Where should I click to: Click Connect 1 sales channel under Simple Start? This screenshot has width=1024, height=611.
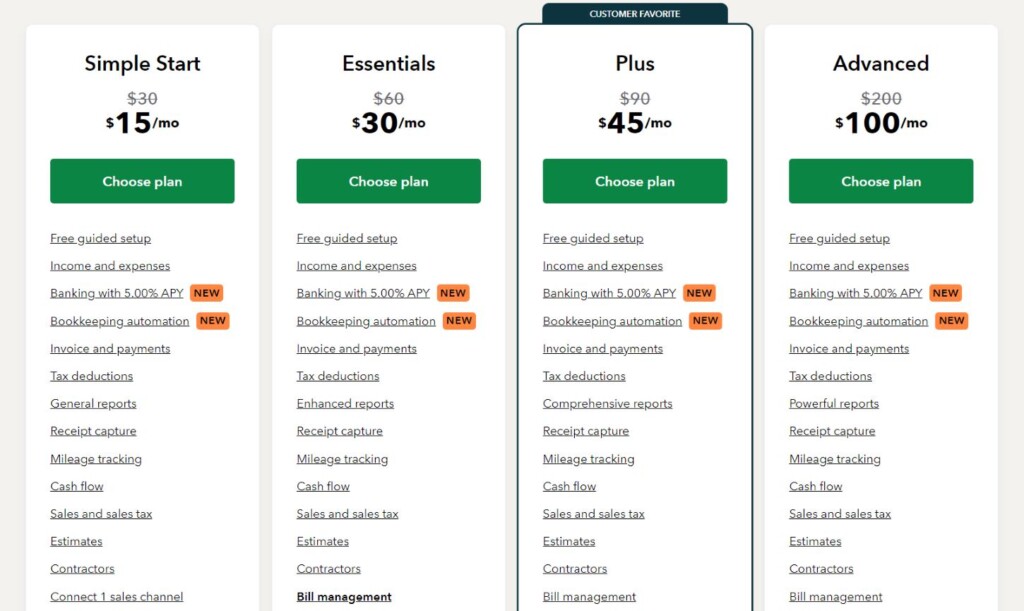point(117,596)
